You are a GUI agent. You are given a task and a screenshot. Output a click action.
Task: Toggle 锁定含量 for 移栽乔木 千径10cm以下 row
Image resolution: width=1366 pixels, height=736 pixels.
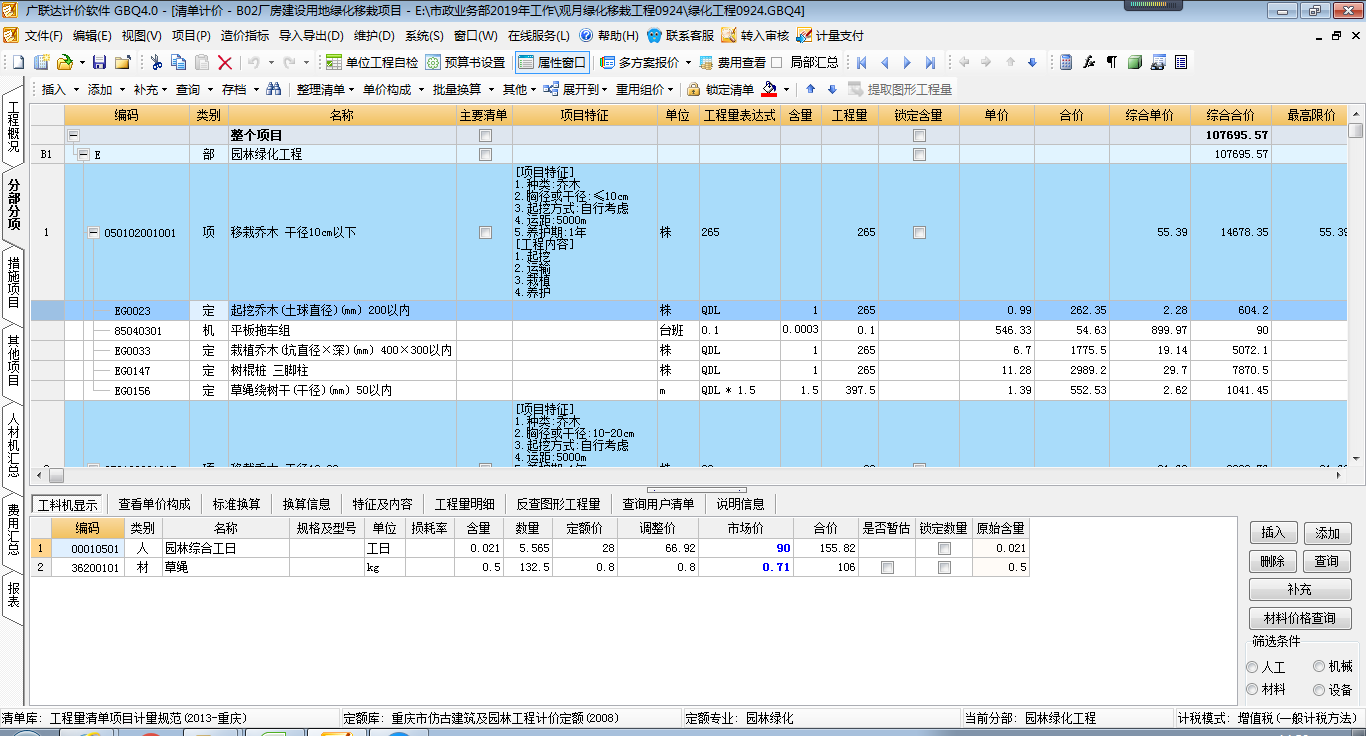pyautogui.click(x=919, y=232)
